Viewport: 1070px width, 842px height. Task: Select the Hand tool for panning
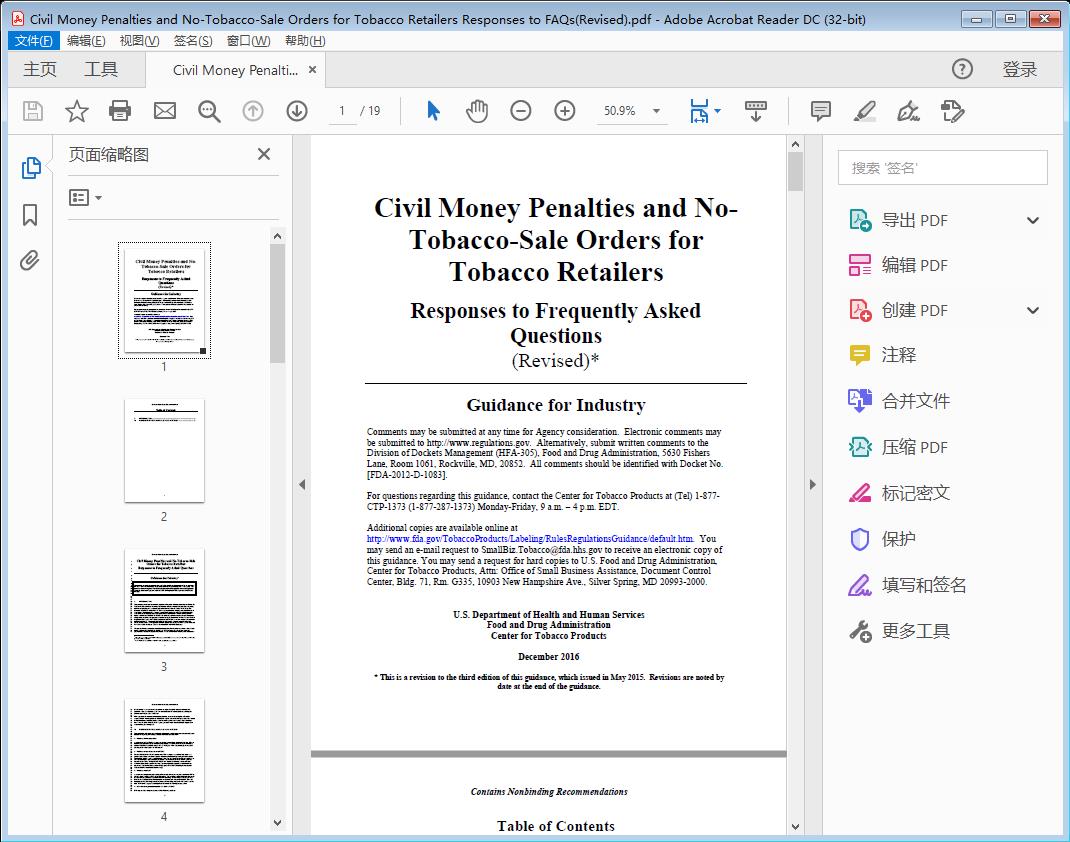477,111
